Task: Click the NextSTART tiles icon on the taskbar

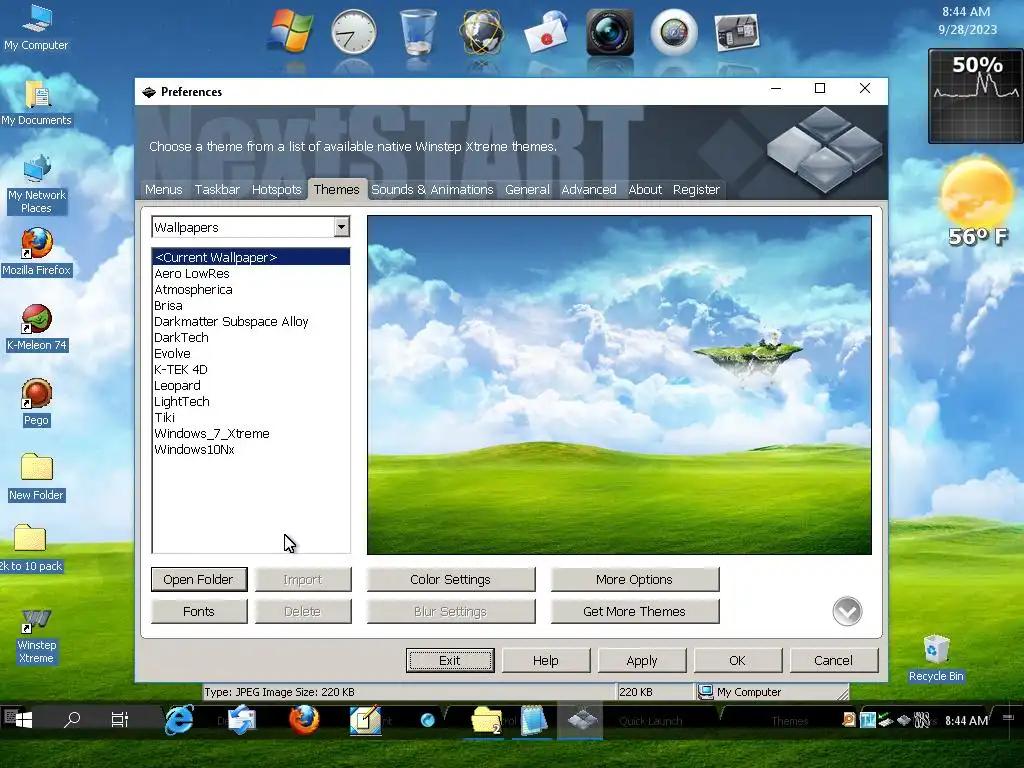Action: point(582,720)
